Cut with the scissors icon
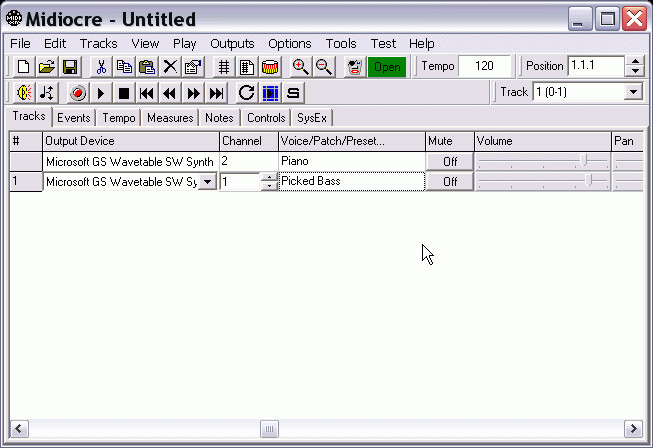This screenshot has width=653, height=448. 101,67
